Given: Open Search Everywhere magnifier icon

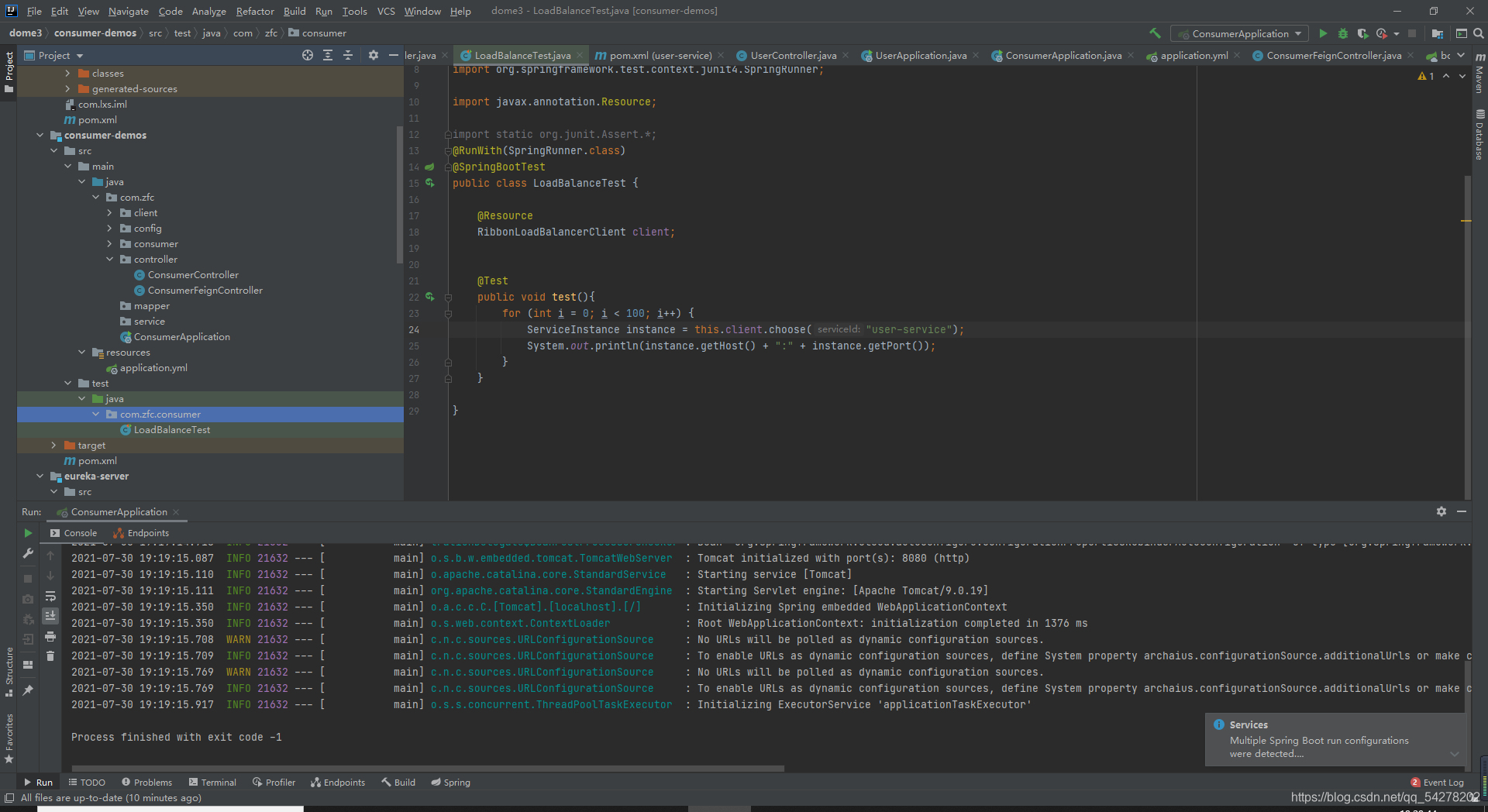Looking at the screenshot, I should 1478,33.
